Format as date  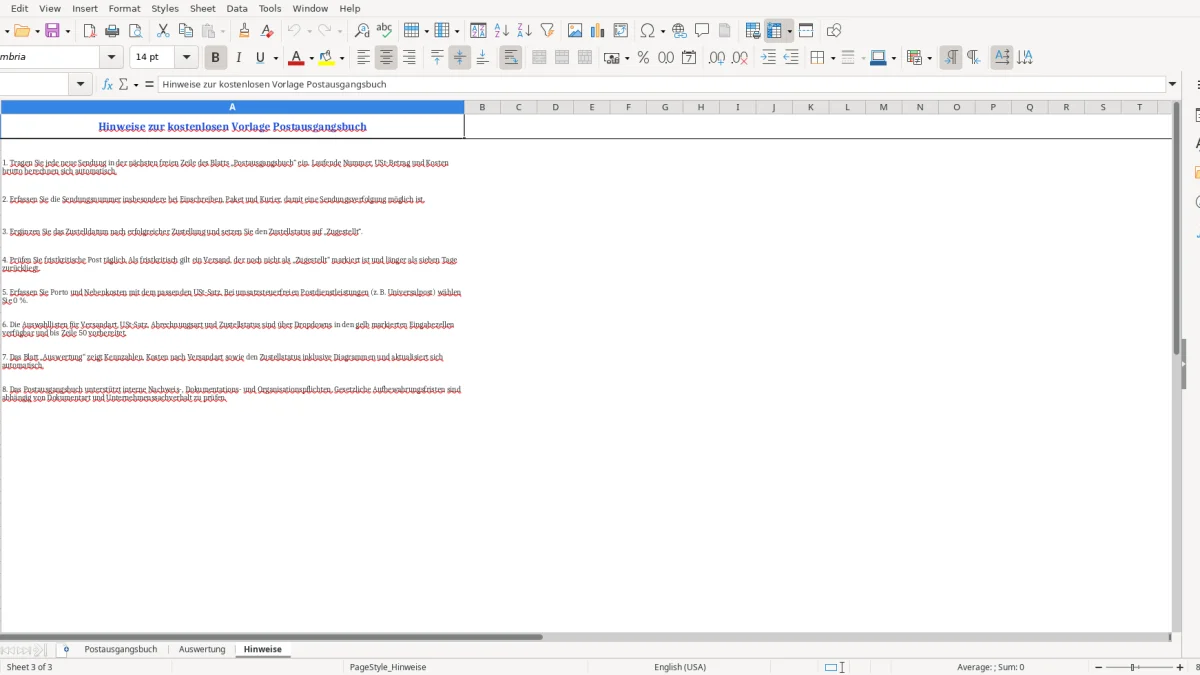689,58
